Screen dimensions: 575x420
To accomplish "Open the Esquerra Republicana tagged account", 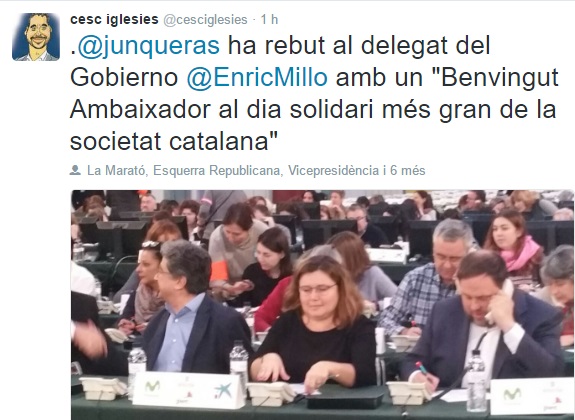I will click(x=217, y=171).
